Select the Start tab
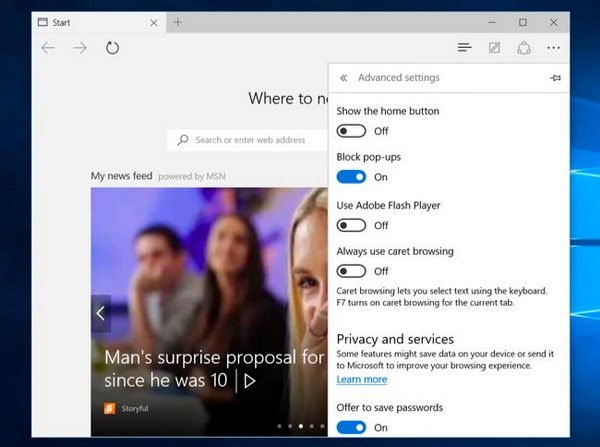The width and height of the screenshot is (600, 447). [85, 22]
